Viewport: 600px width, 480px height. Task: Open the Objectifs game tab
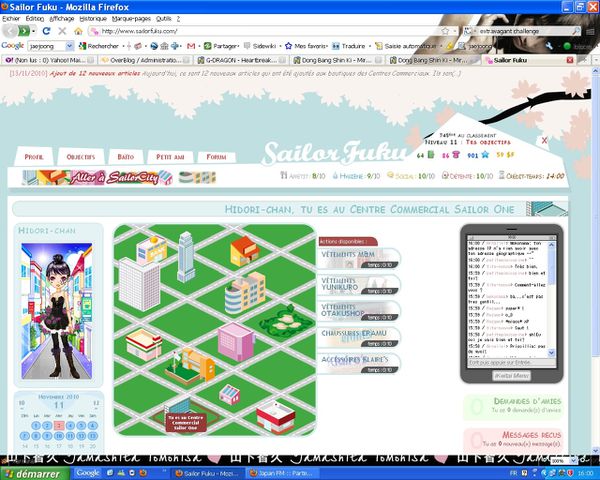tap(80, 157)
